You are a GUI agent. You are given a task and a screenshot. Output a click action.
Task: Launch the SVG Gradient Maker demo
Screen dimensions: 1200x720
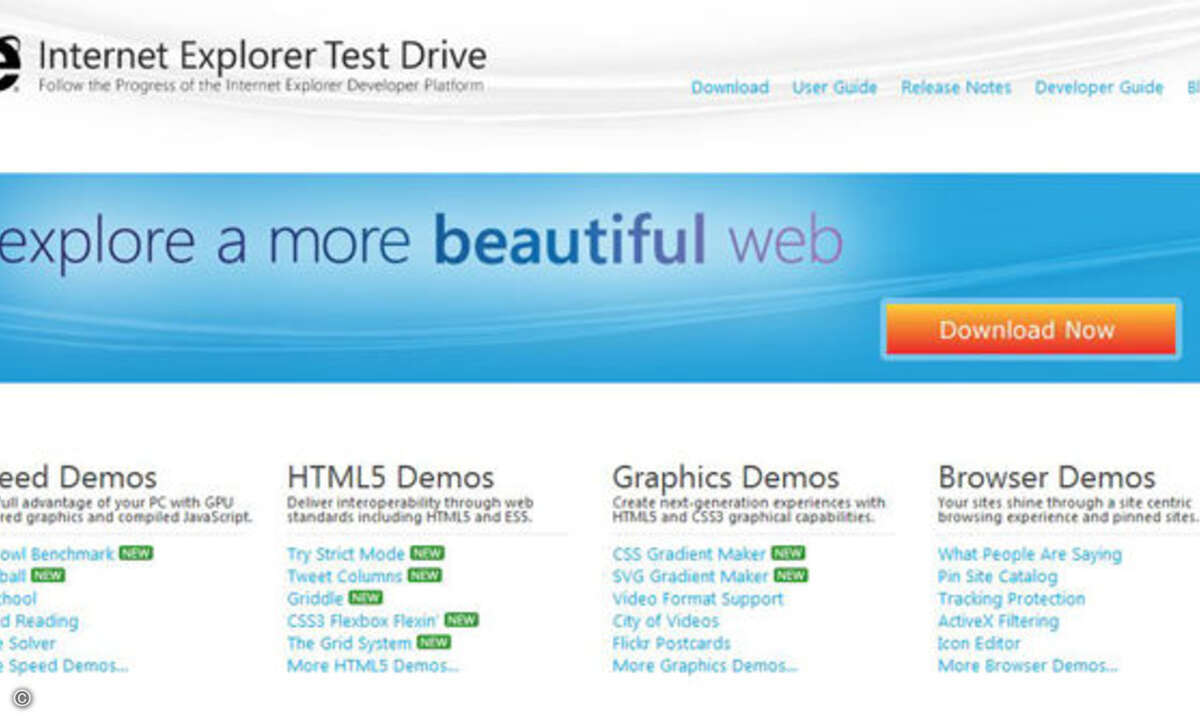coord(691,576)
